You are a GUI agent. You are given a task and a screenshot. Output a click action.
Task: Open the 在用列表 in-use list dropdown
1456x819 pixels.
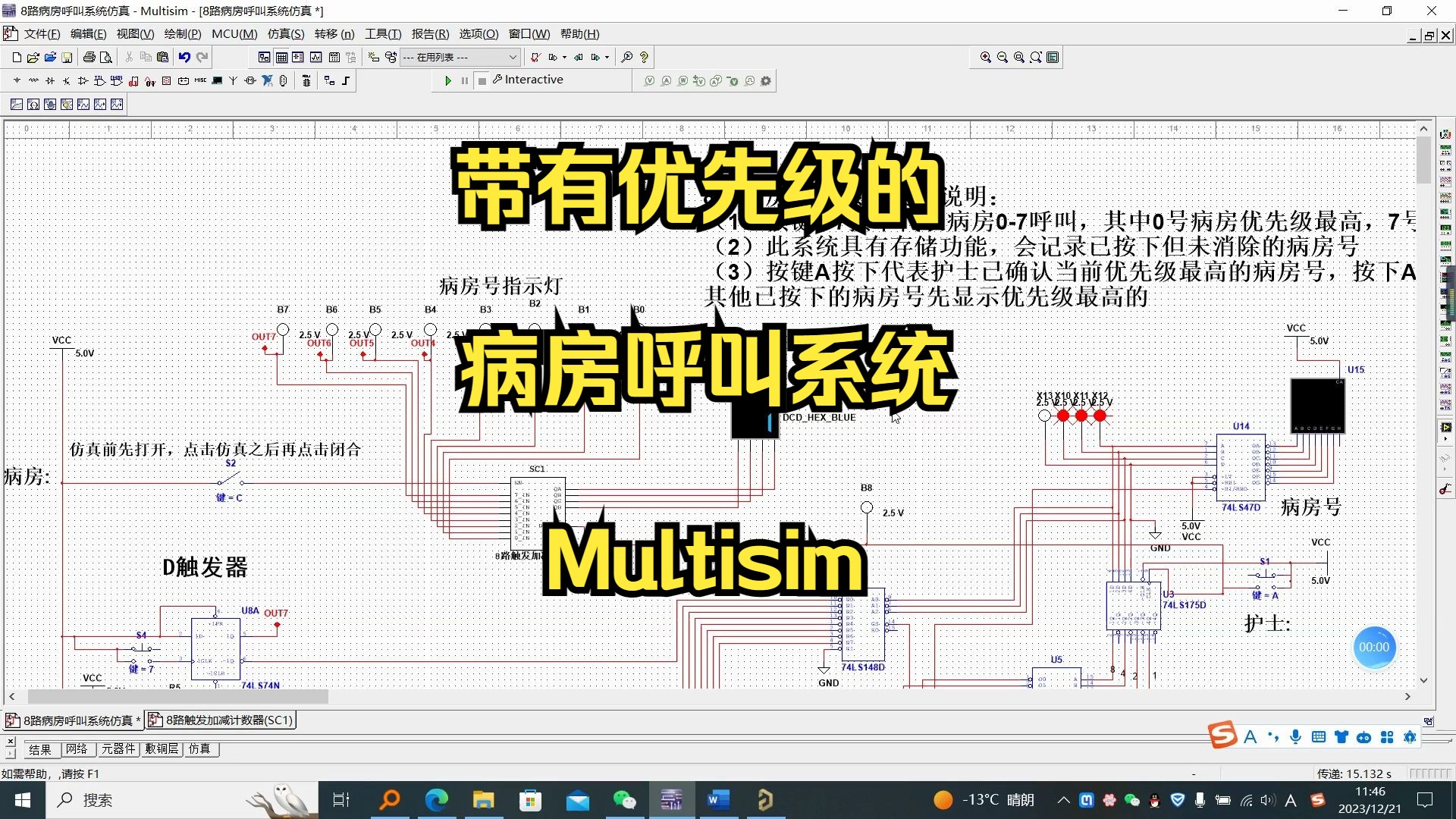[460, 57]
